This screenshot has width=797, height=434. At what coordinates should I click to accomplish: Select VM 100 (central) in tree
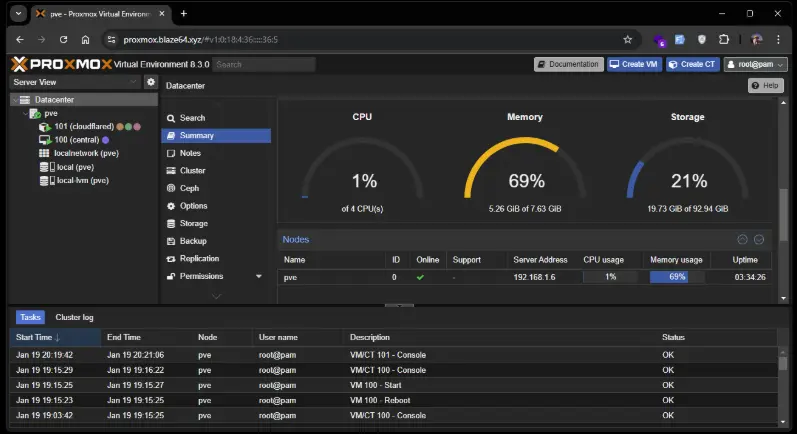[76, 140]
